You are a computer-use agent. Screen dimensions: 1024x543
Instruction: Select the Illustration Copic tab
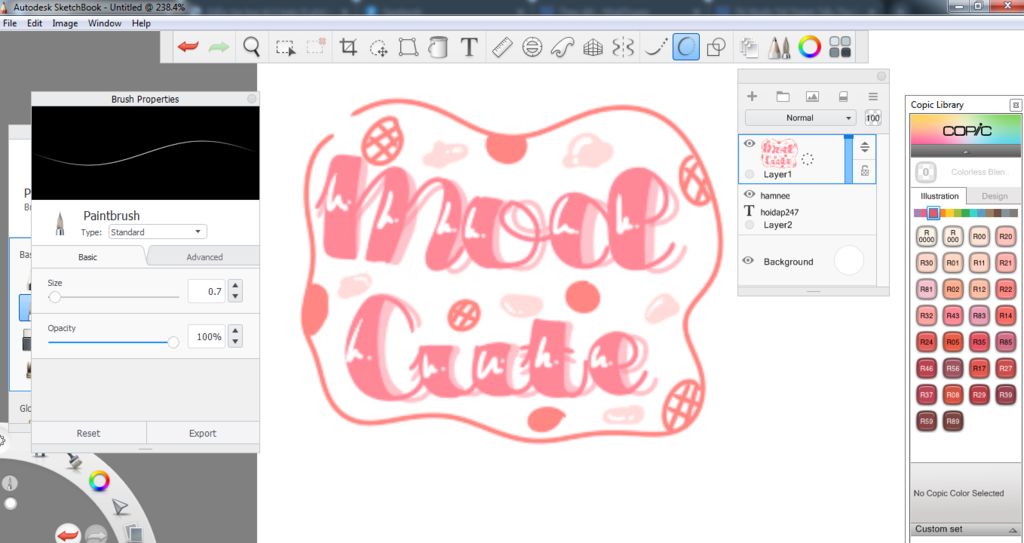pos(939,196)
